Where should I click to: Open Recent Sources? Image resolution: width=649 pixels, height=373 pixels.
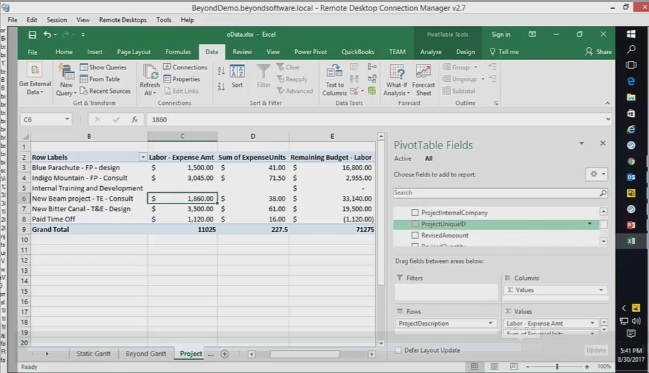click(105, 91)
